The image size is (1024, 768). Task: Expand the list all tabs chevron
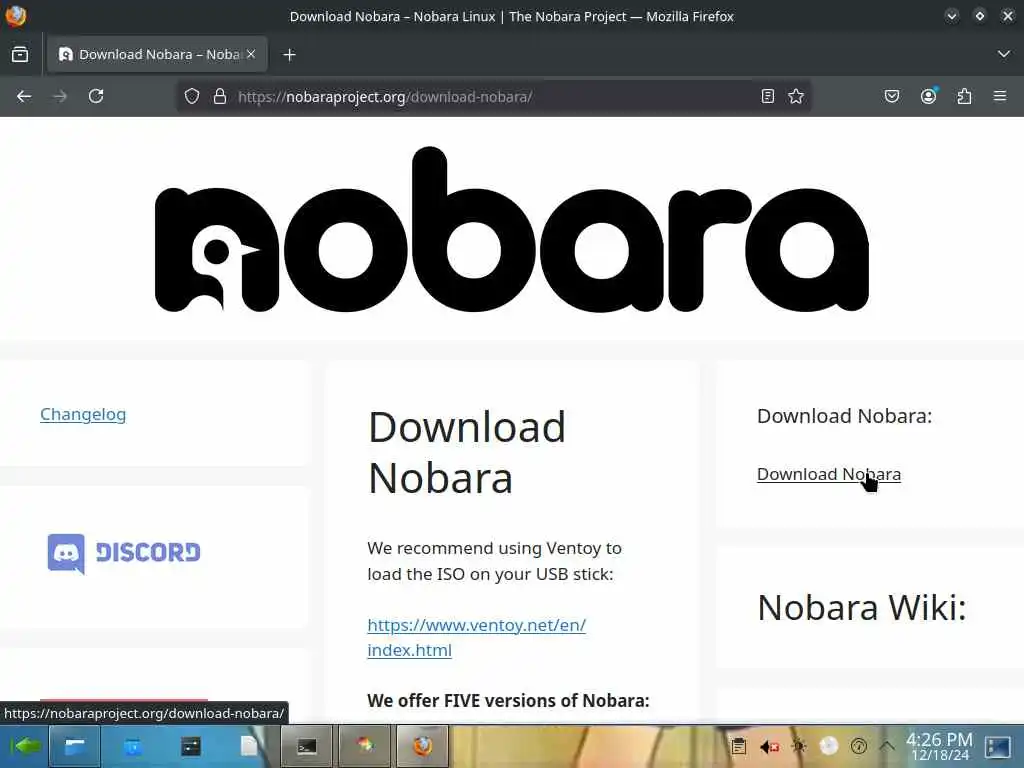pyautogui.click(x=1004, y=54)
